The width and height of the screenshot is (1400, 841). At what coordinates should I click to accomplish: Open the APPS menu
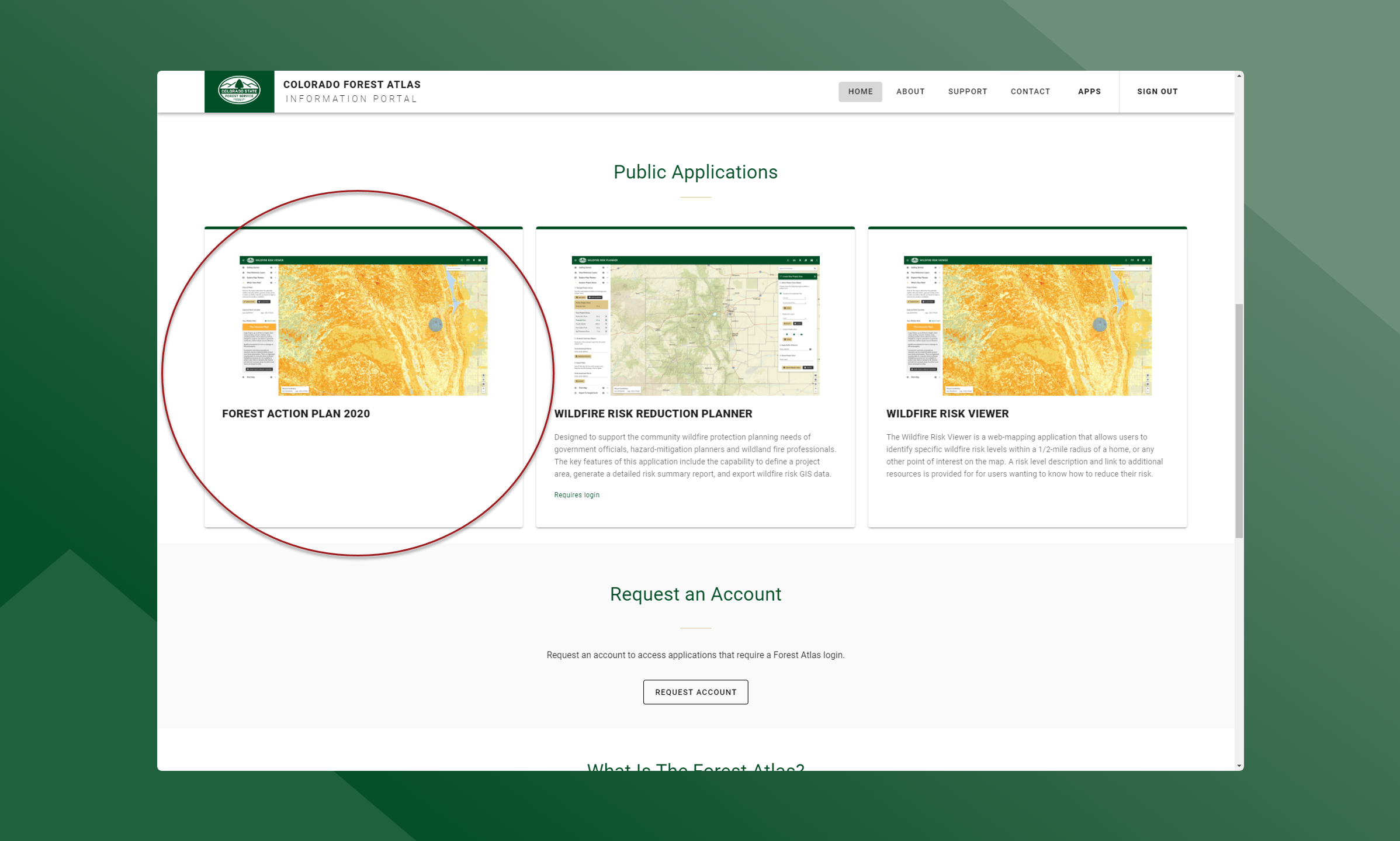[1089, 92]
